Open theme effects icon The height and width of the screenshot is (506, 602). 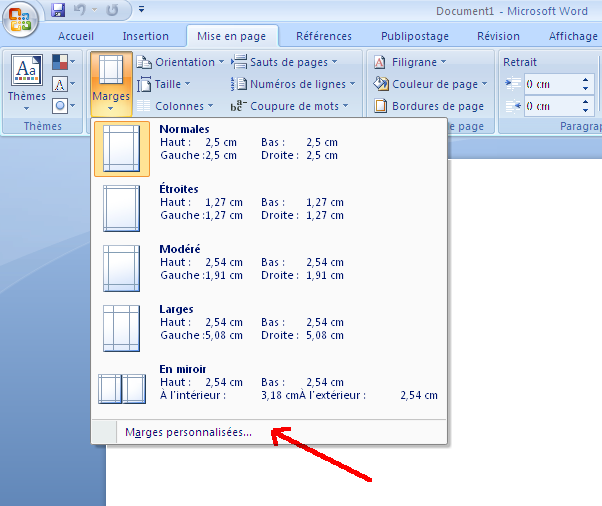(x=60, y=106)
